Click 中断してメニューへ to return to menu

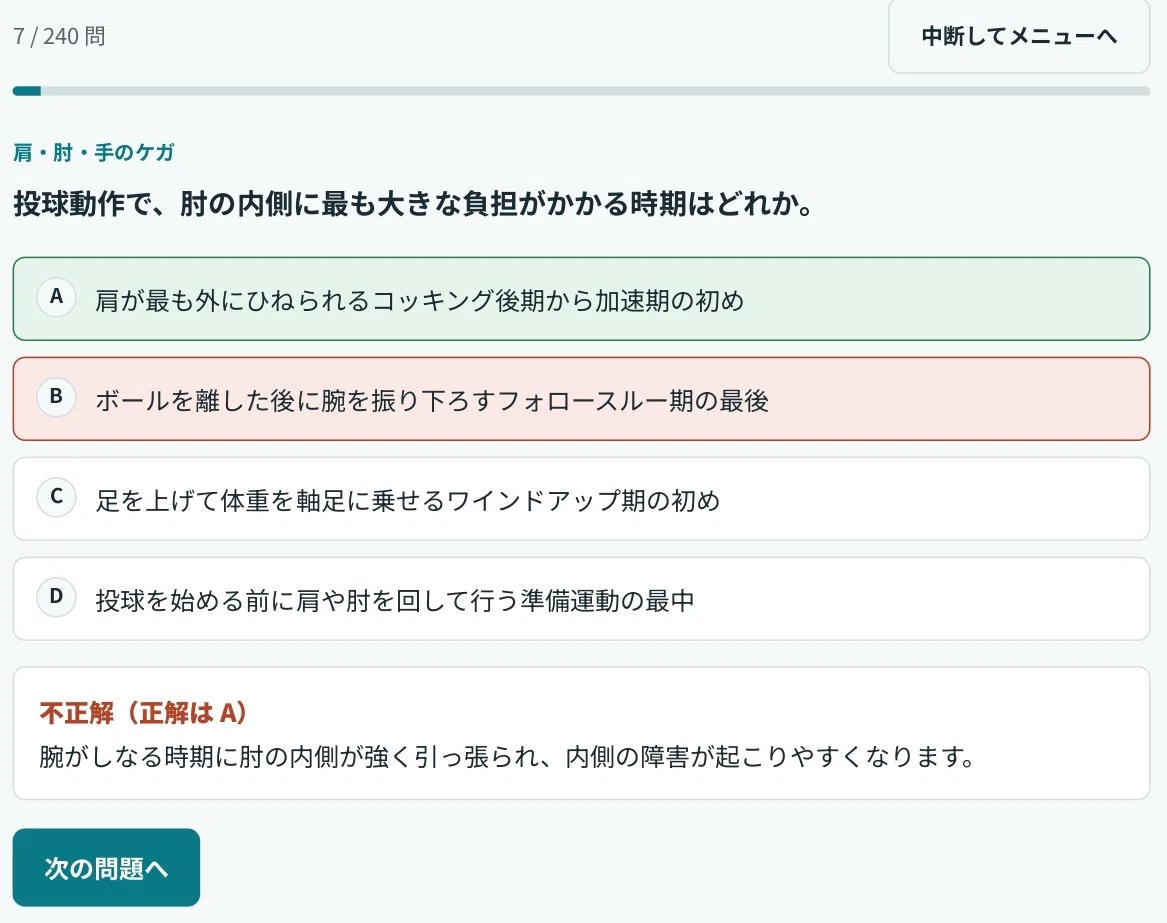pos(1019,36)
